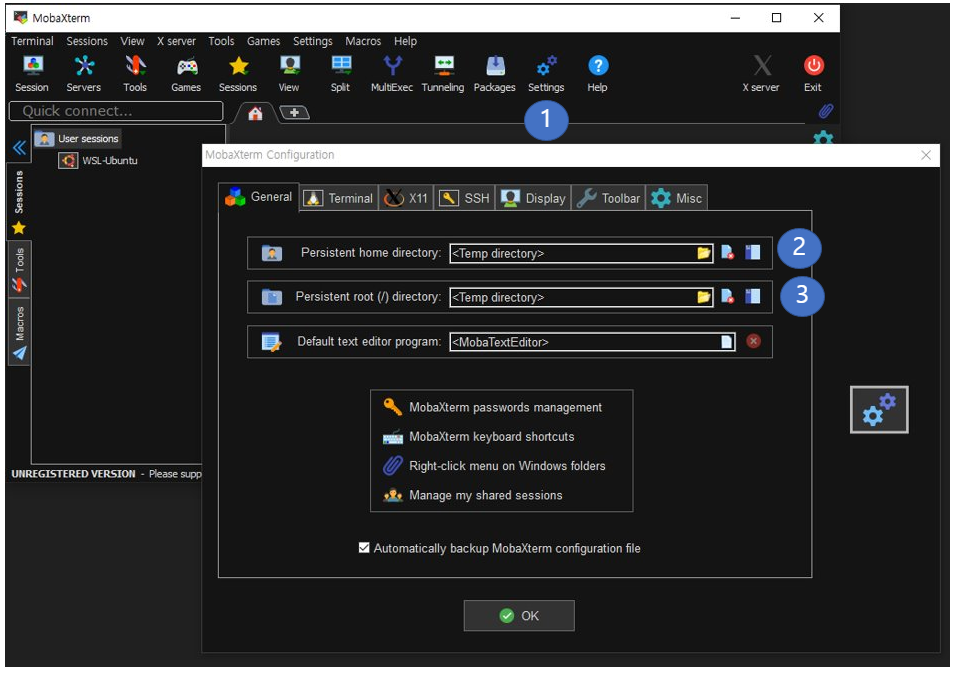Open MobaXterm passwords management
Viewport: 963px width, 677px height.
tap(493, 407)
